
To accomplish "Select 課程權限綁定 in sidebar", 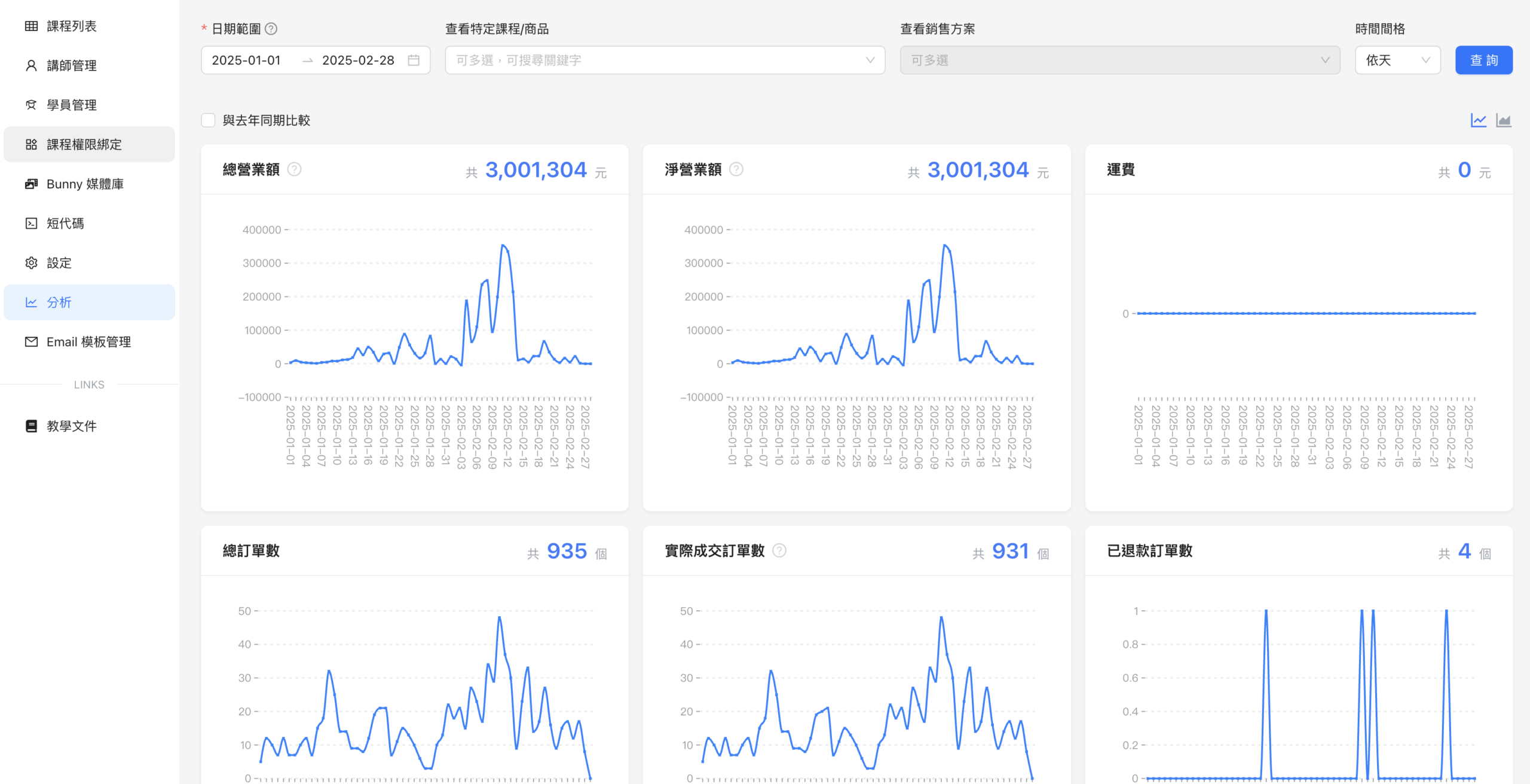I will (x=84, y=145).
